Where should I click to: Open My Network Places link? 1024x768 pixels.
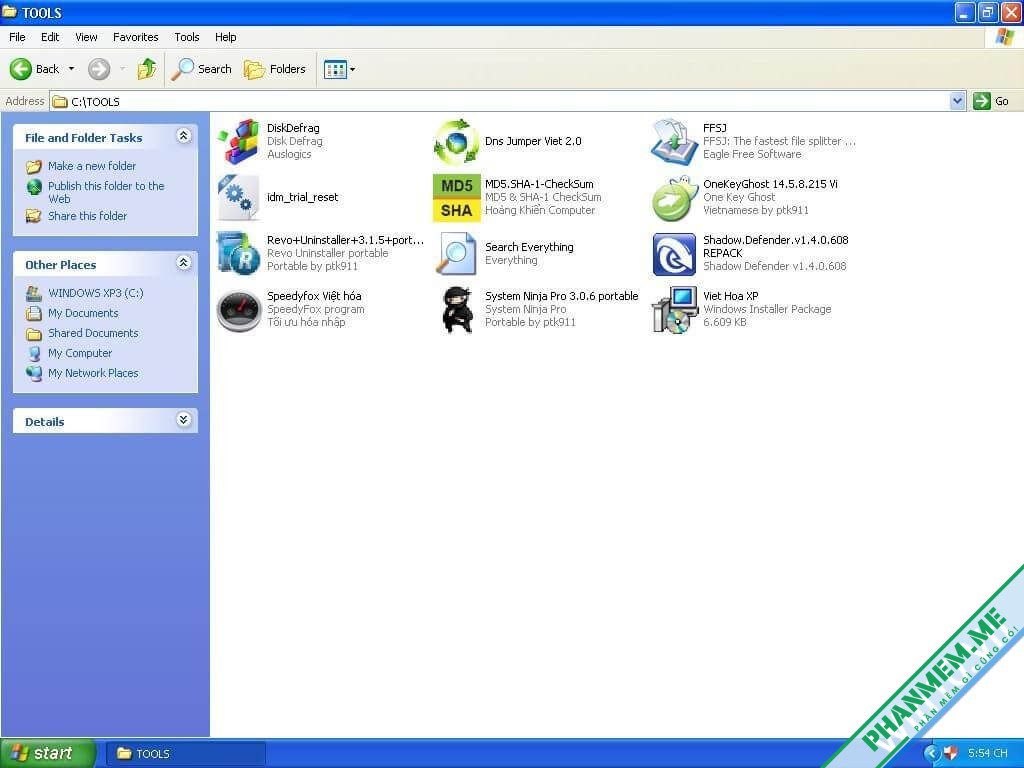pos(93,373)
